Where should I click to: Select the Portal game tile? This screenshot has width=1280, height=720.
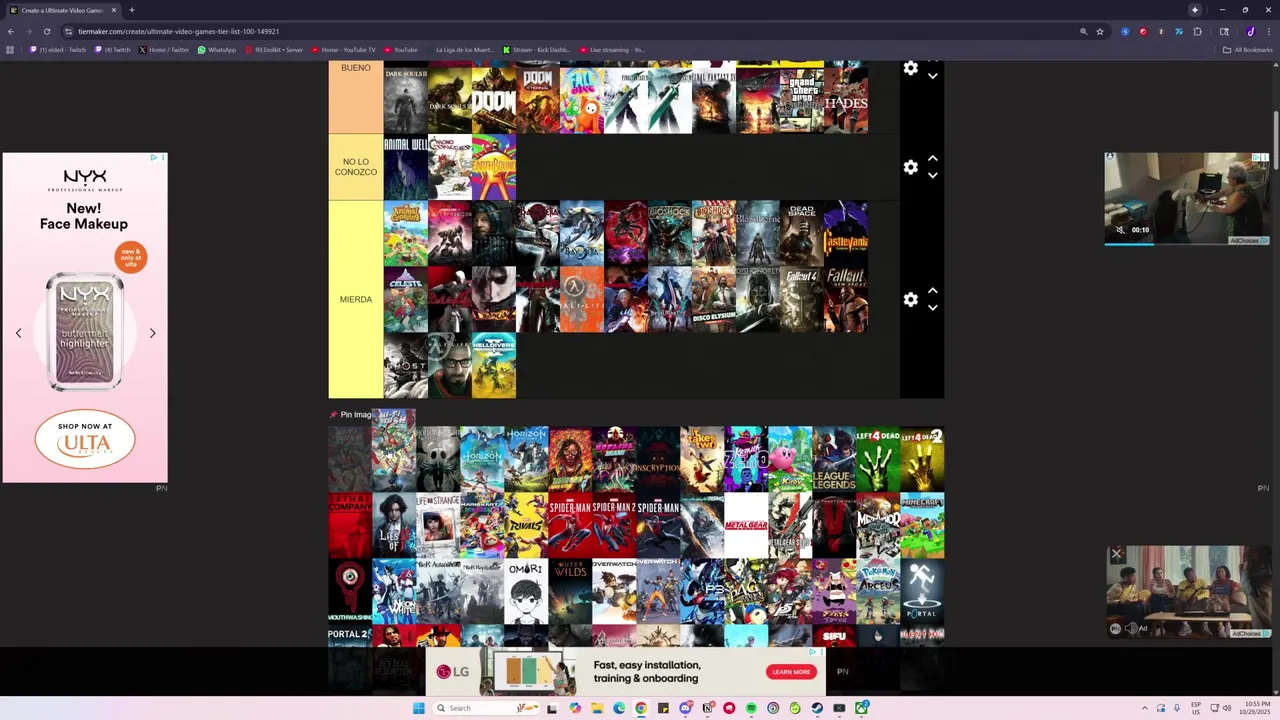point(922,591)
